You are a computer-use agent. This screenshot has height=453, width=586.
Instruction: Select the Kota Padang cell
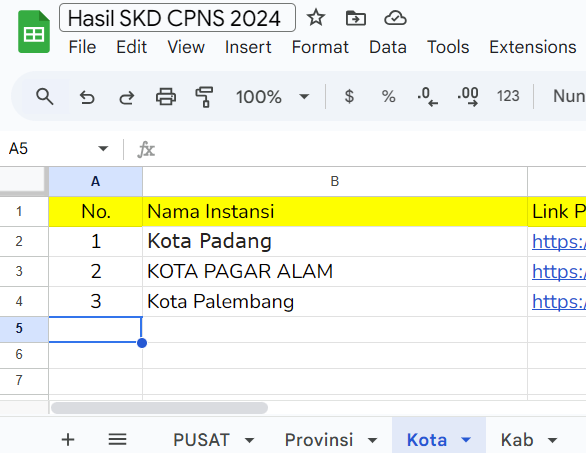pyautogui.click(x=335, y=241)
